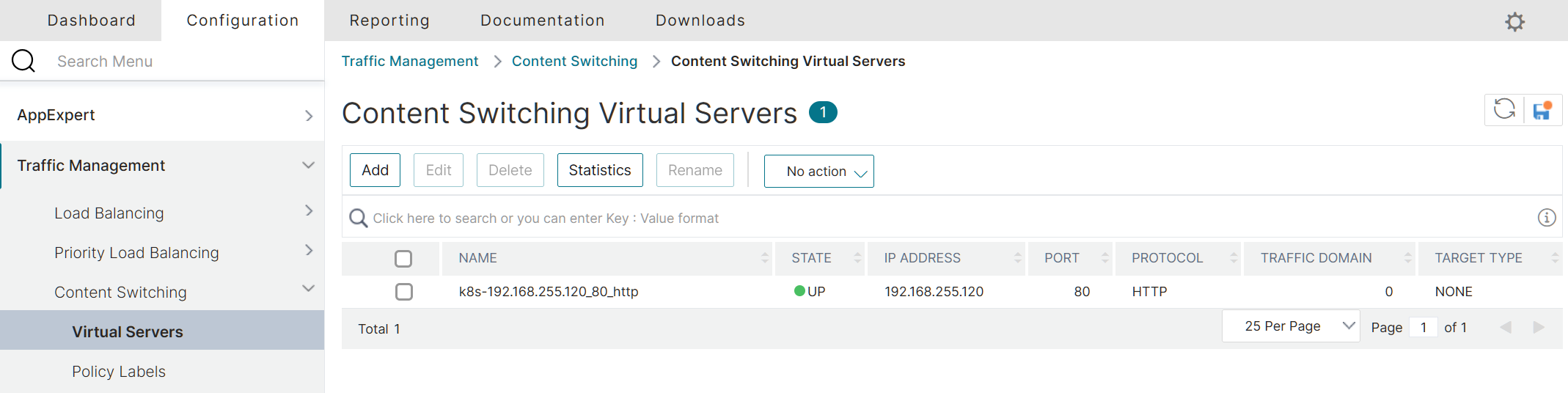
Task: Toggle the select-all header checkbox
Action: (403, 259)
